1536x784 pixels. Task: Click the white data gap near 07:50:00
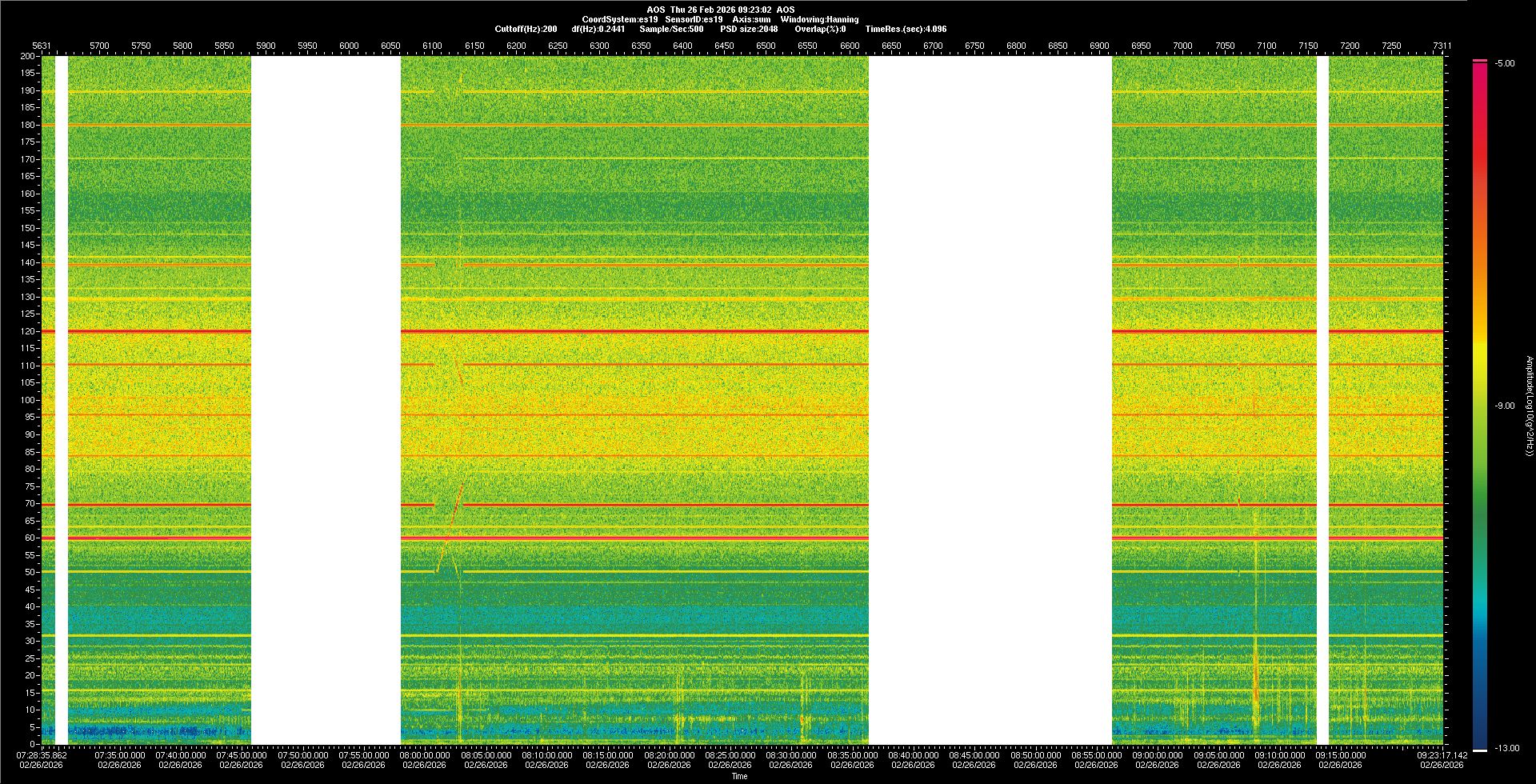tap(326, 400)
